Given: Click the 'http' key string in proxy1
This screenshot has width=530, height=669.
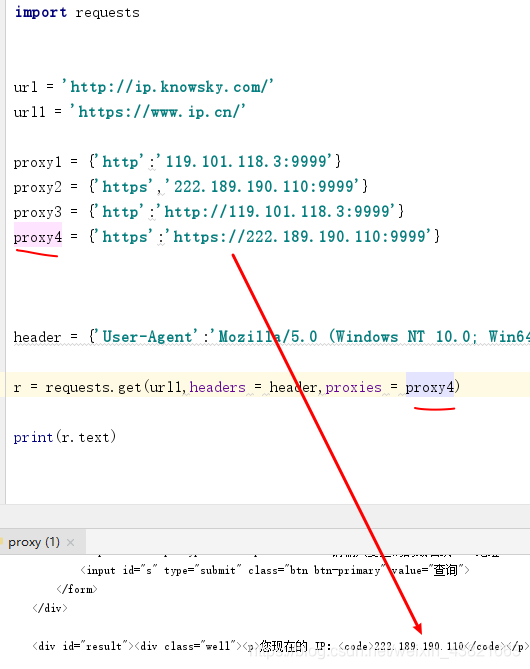Looking at the screenshot, I should pos(119,162).
